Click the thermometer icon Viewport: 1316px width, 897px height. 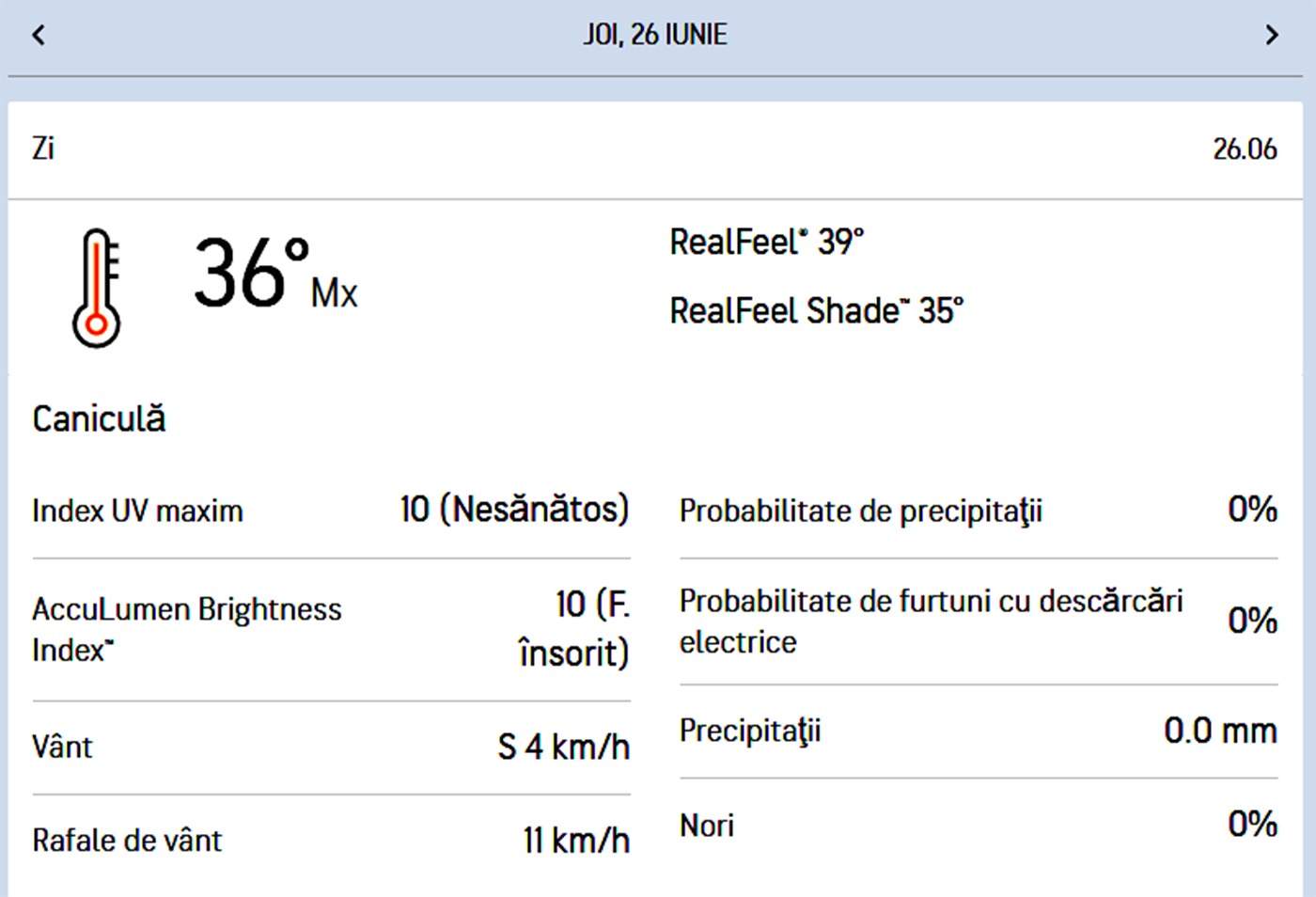[97, 288]
